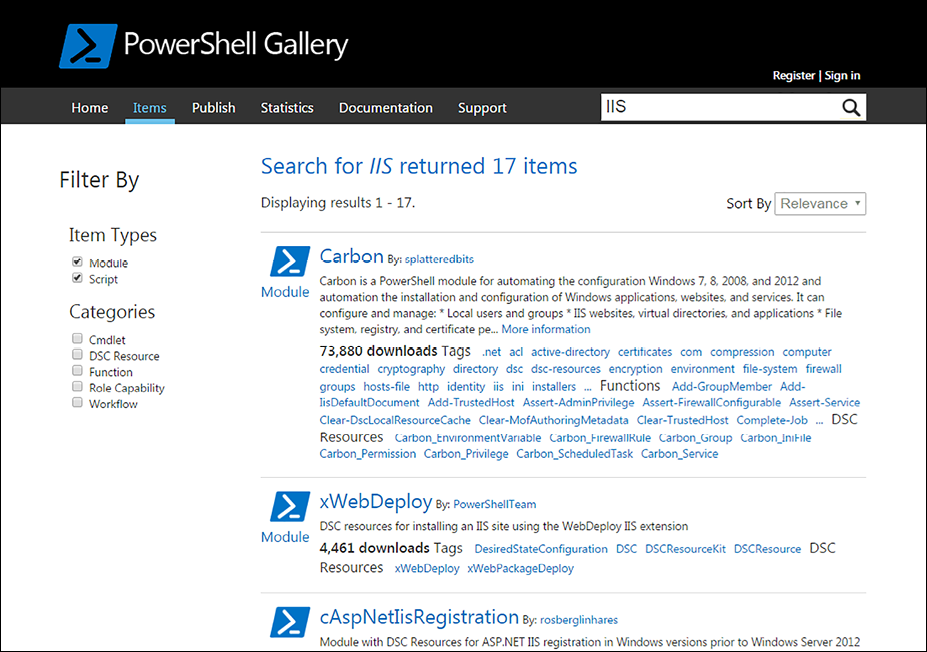The height and width of the screenshot is (652, 927).
Task: Open the Clear-DscLocalResourceCache function link
Action: [x=395, y=420]
